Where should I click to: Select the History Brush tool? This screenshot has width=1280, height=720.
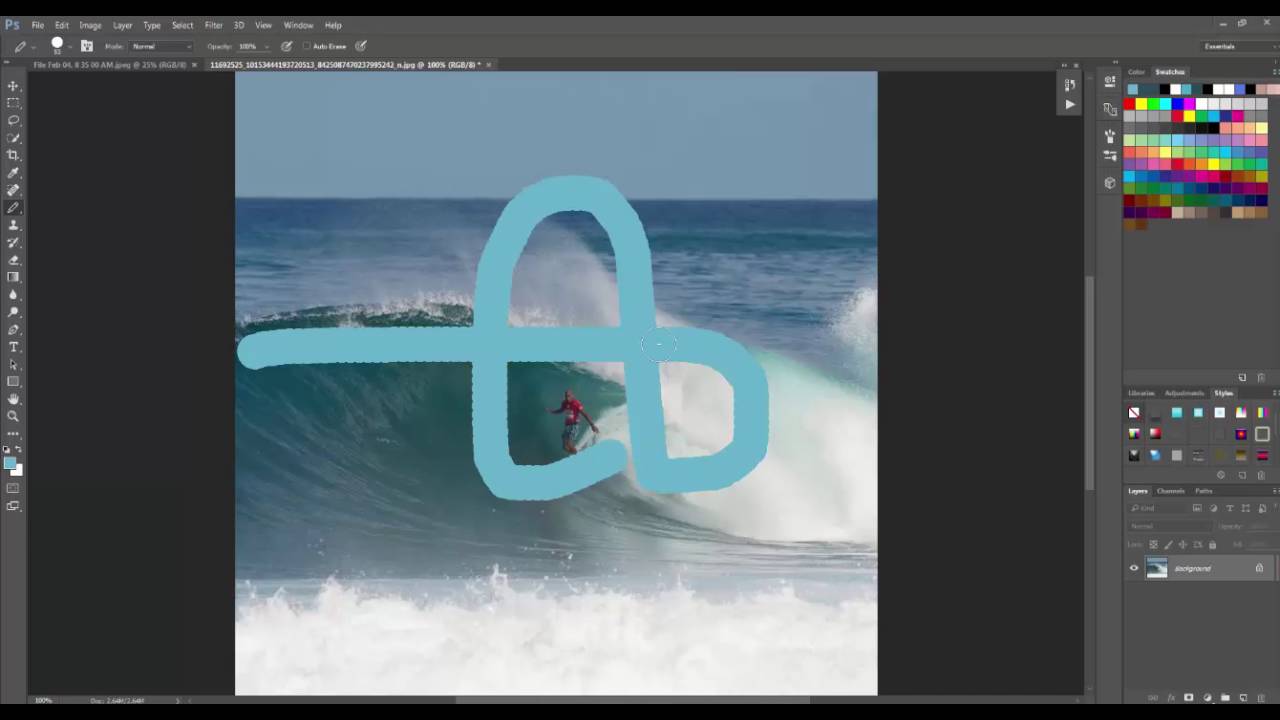13,242
